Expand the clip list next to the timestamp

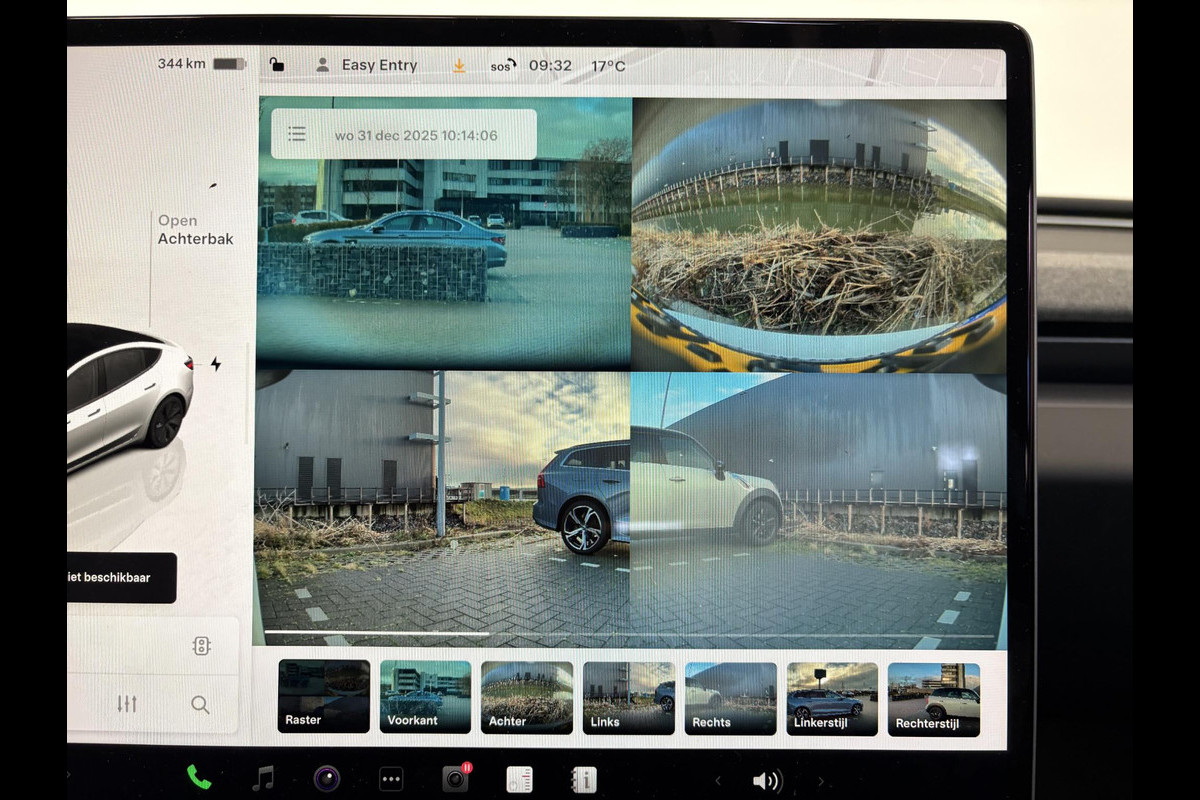point(297,135)
